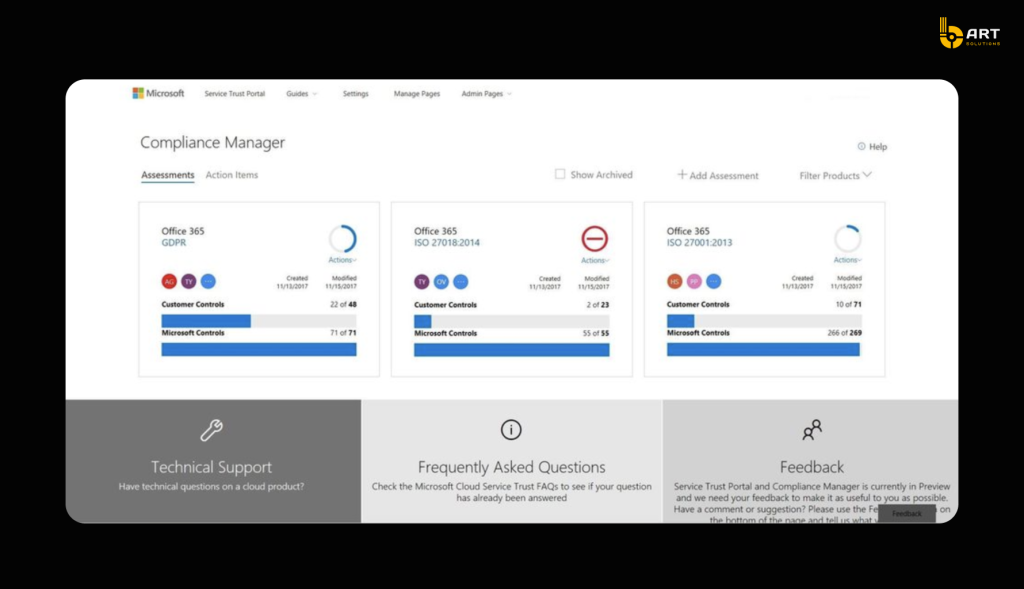Click the Feedback people icon

(x=812, y=430)
